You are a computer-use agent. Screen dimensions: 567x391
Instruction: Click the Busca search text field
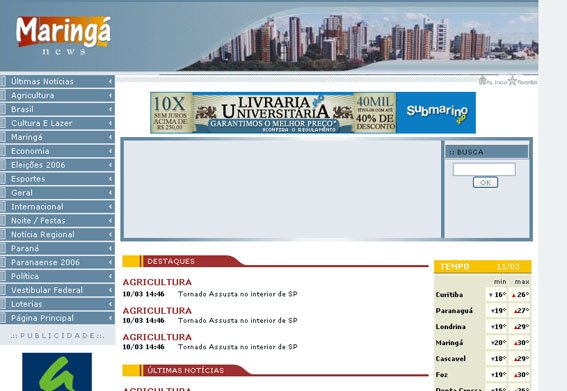click(484, 169)
